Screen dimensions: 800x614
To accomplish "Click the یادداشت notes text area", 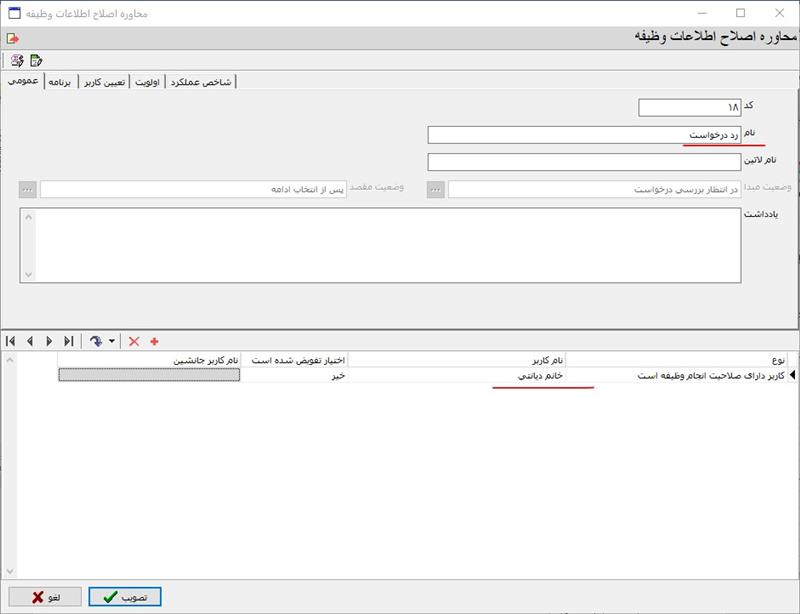I will [x=380, y=245].
